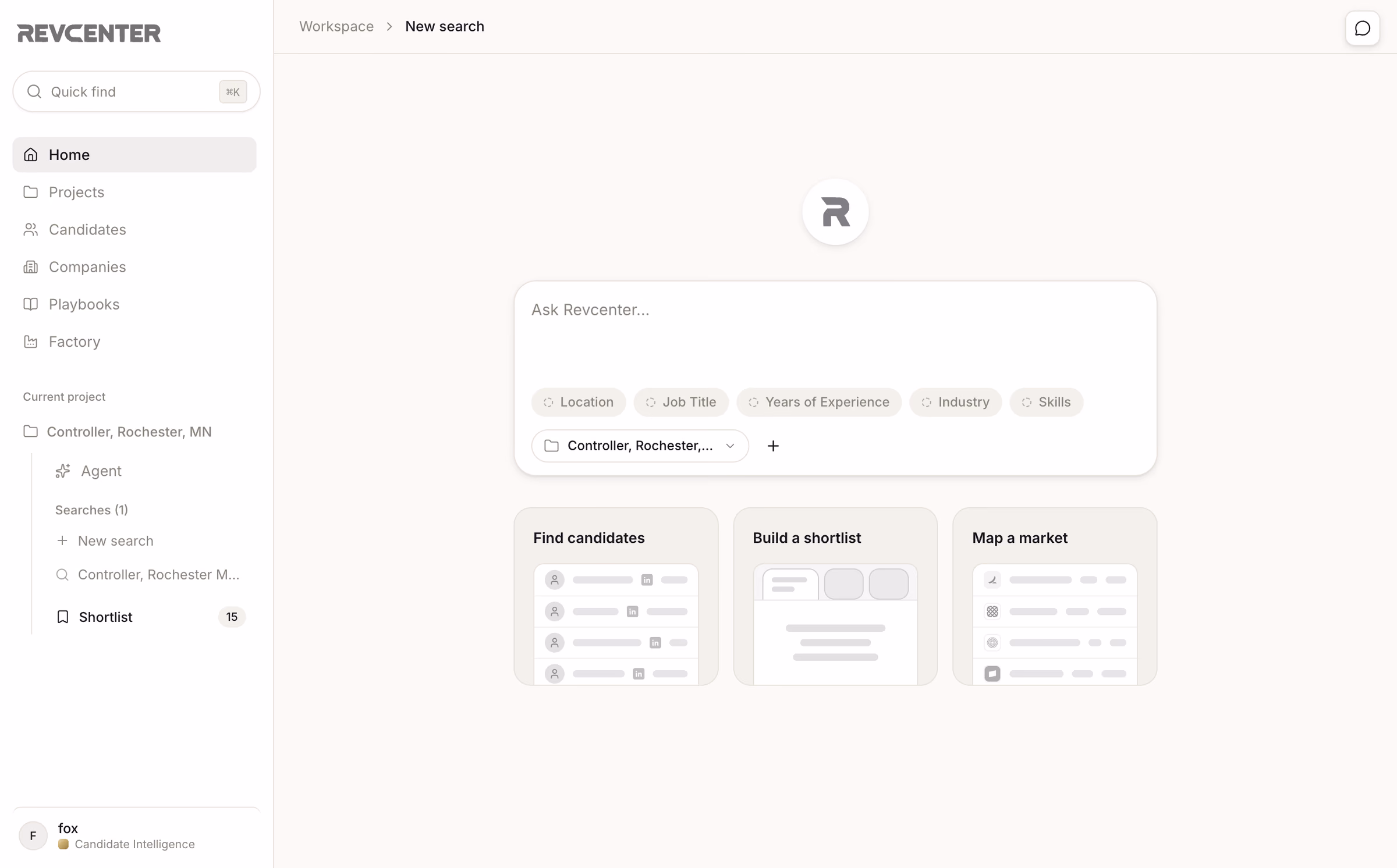
Task: Open the Shortlist item
Action: pos(150,617)
